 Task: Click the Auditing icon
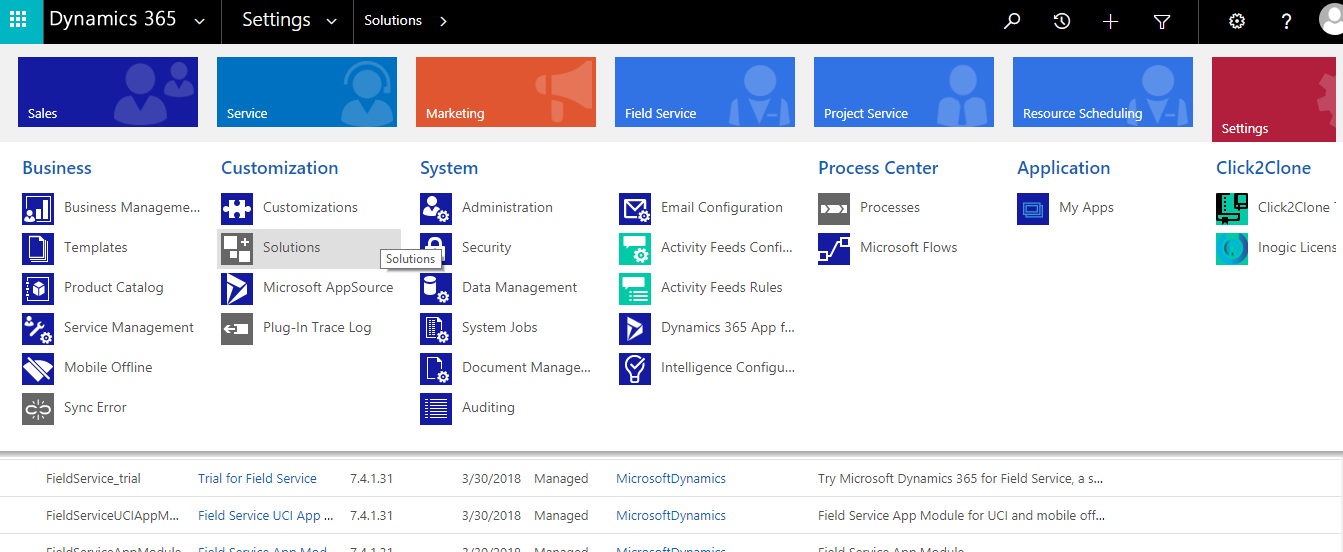click(436, 409)
